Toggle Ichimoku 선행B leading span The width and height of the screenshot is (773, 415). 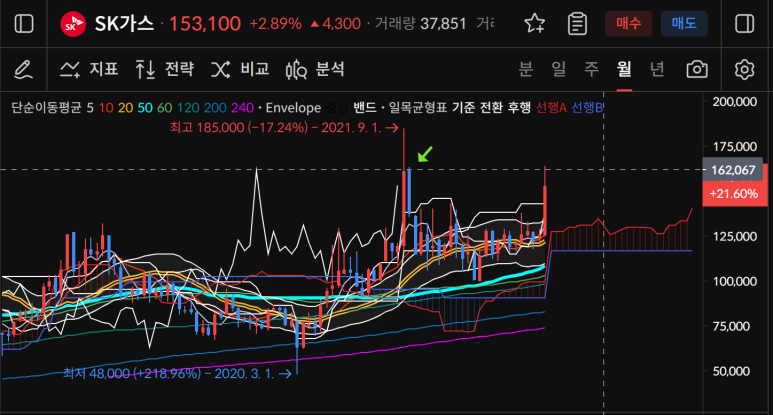pos(587,107)
